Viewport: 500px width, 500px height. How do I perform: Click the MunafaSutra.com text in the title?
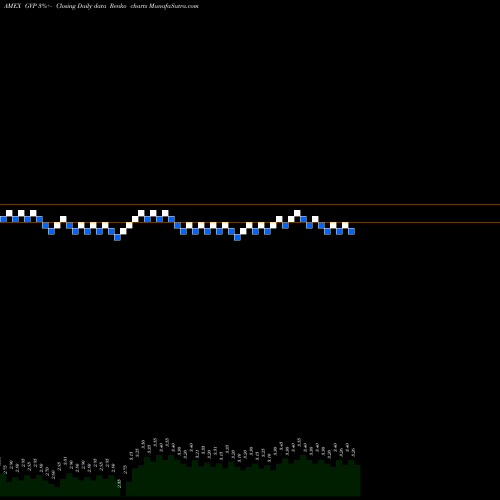coord(174,6)
